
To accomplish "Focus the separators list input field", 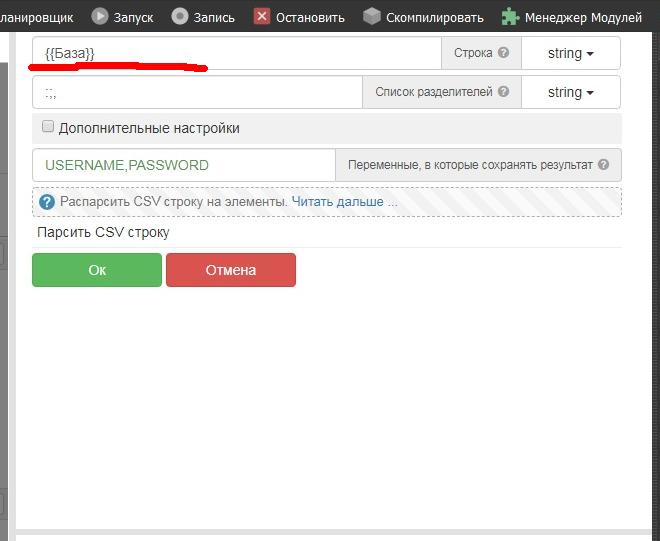I will 196,92.
